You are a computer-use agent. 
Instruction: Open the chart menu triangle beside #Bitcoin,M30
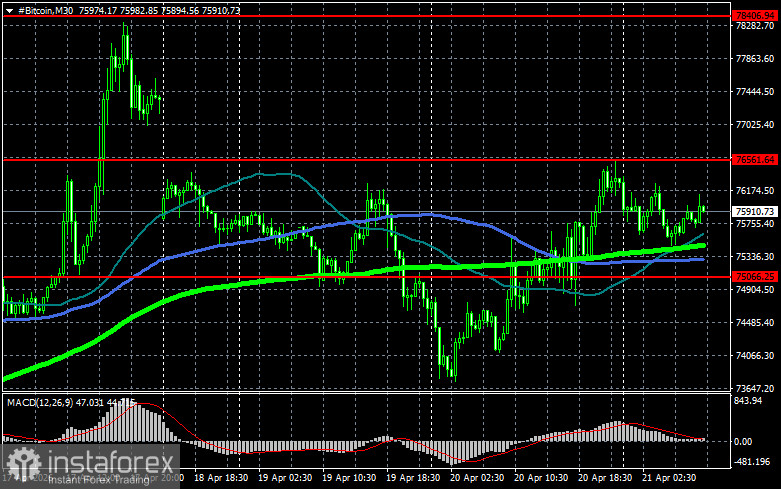9,10
